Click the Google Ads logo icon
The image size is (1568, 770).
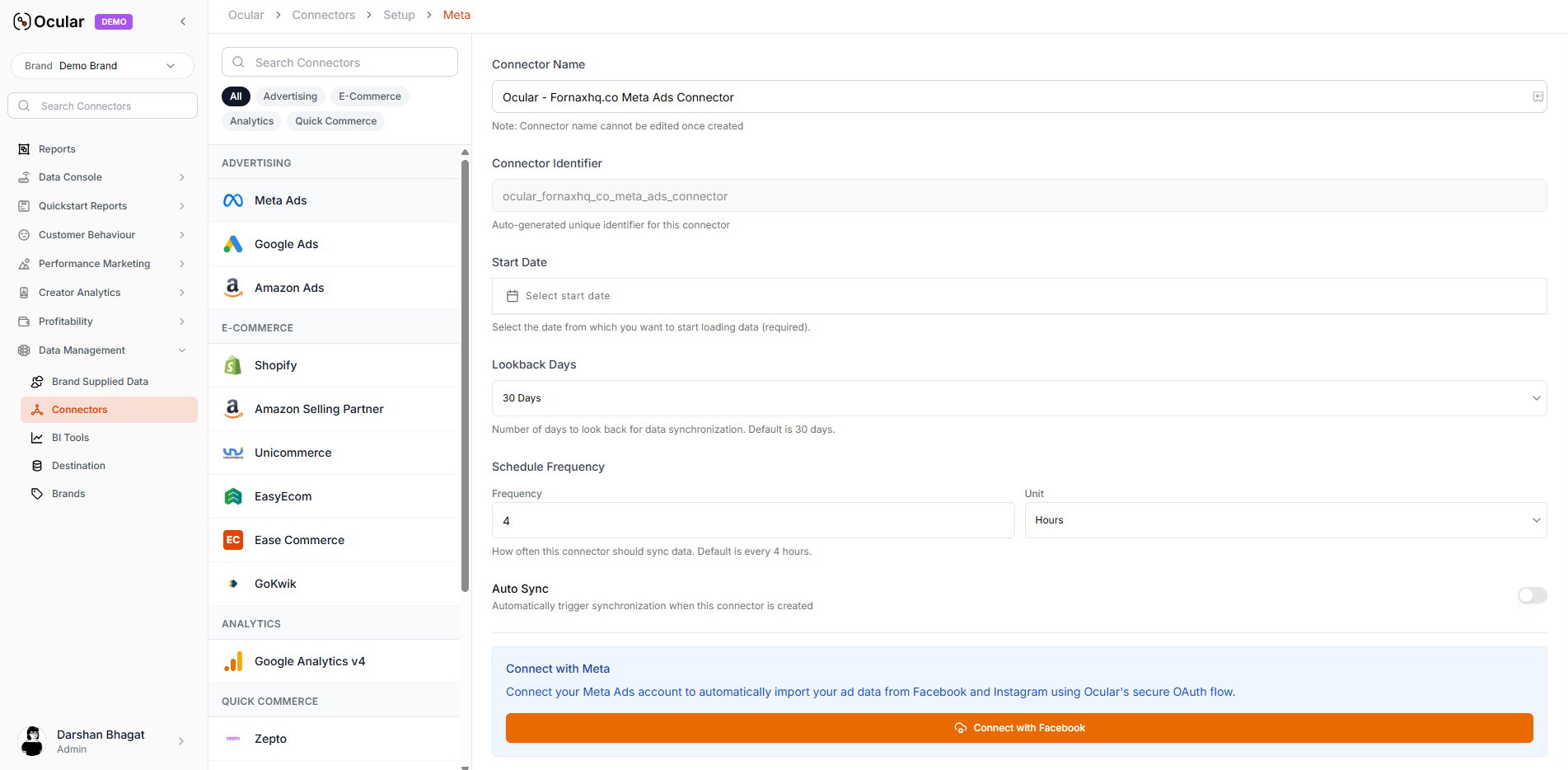click(233, 244)
